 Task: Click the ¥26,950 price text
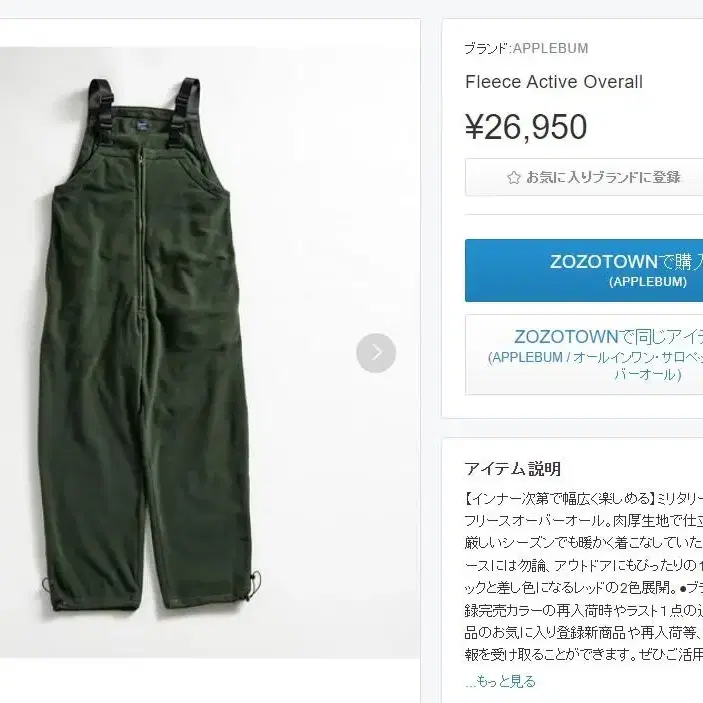click(526, 127)
